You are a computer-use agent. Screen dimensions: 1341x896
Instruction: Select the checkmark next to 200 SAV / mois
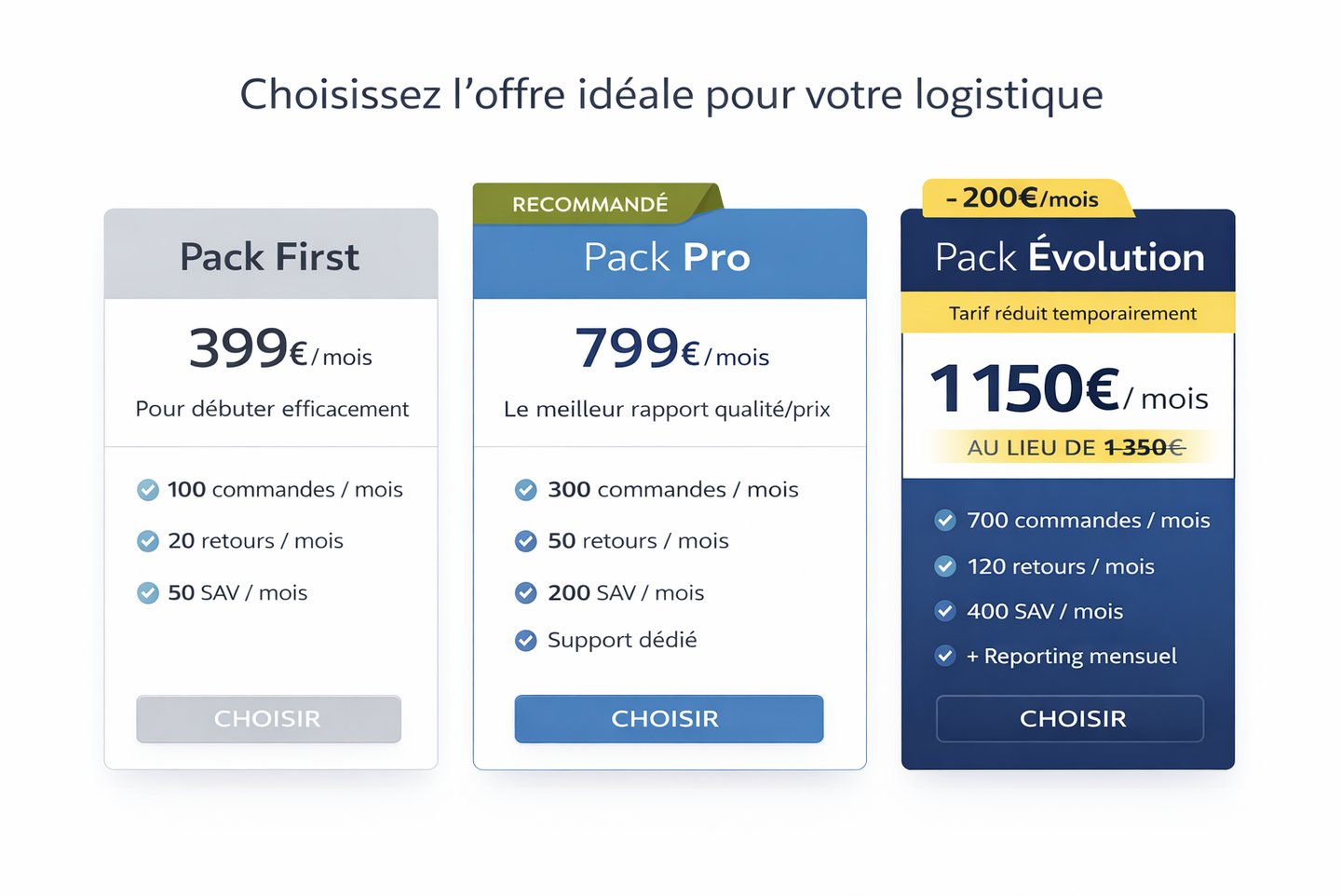[x=526, y=593]
